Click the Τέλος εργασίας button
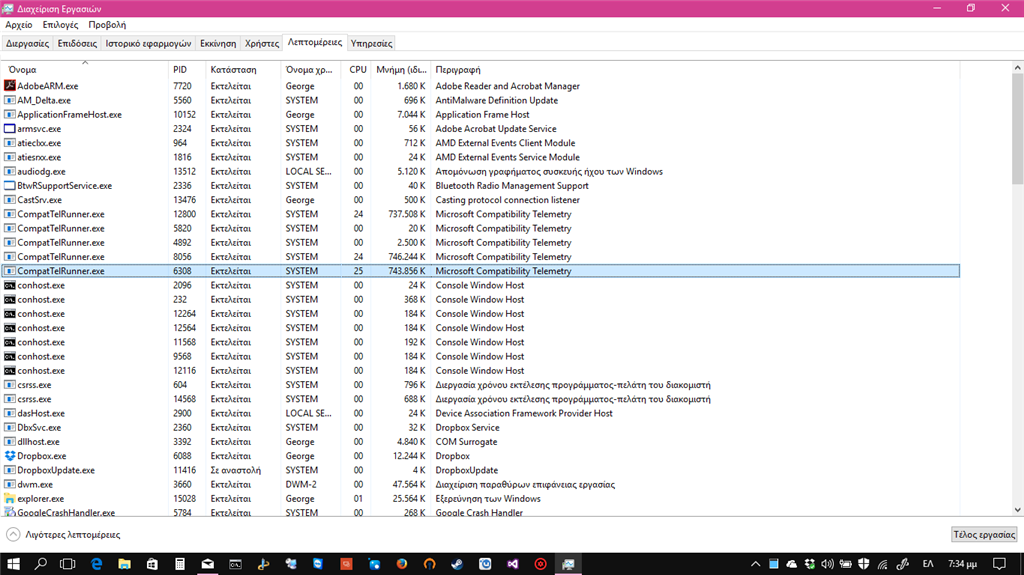 [984, 534]
